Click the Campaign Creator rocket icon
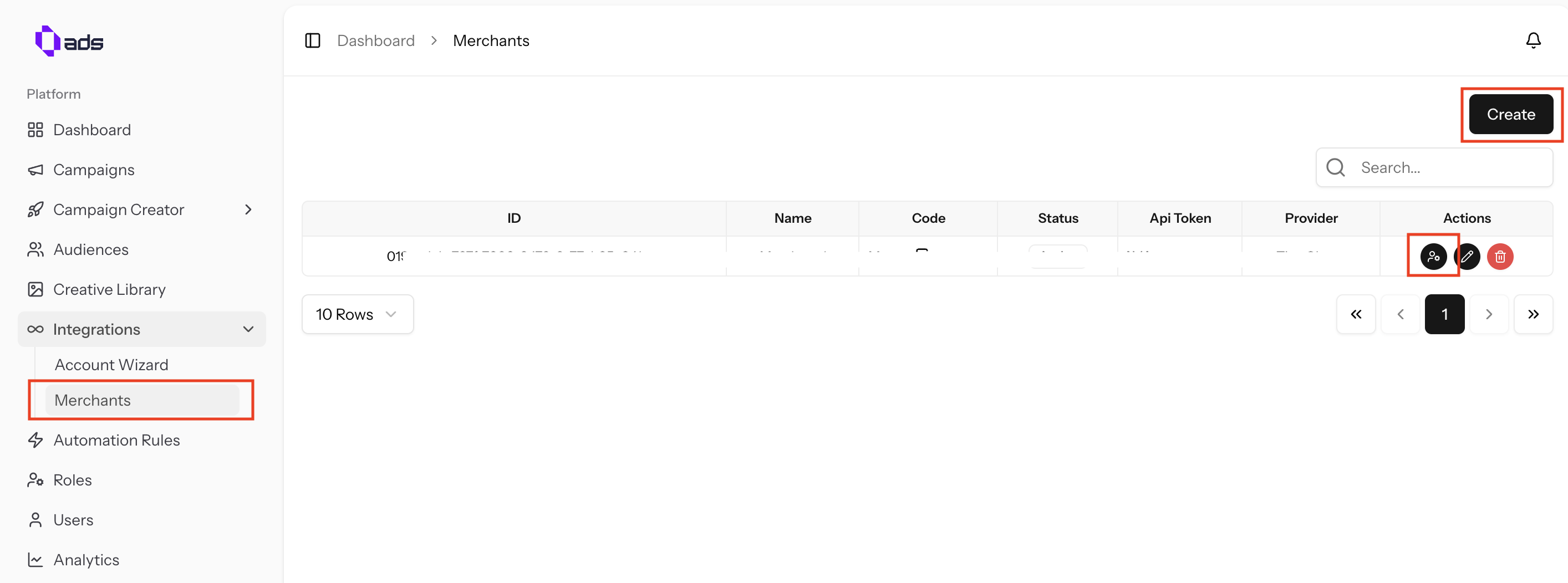The width and height of the screenshot is (1568, 583). pos(35,209)
